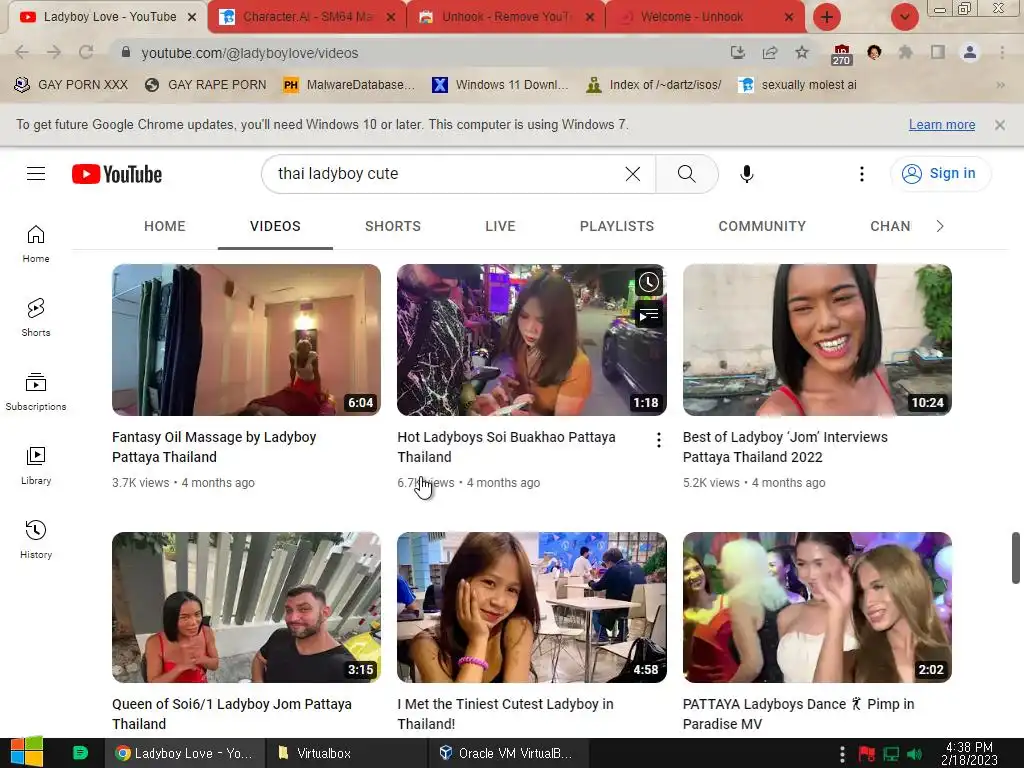The image size is (1024, 768).
Task: Open Index of /~dartz/isos/ bookmark
Action: pos(654,85)
